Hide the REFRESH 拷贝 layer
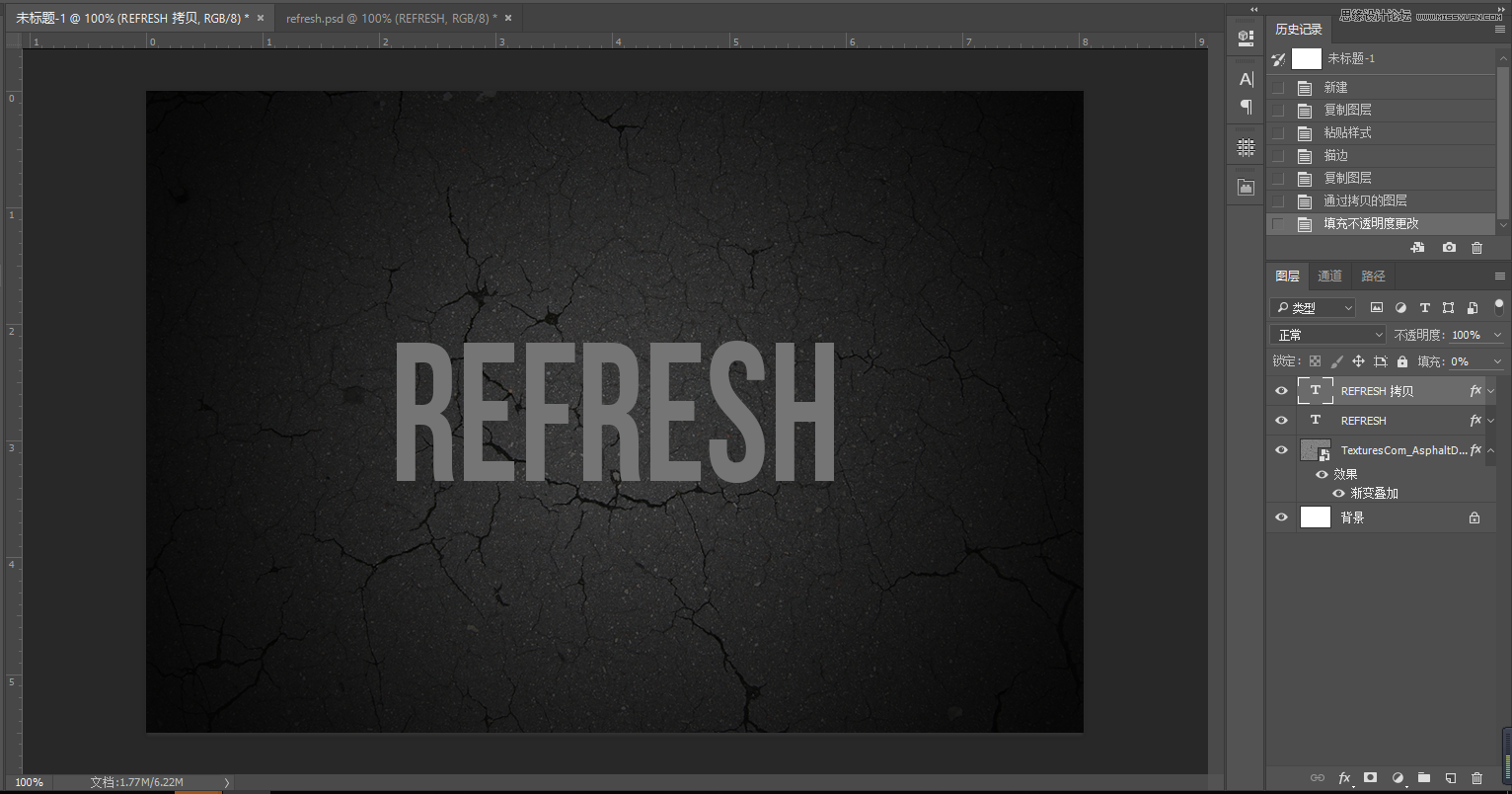 click(1281, 391)
